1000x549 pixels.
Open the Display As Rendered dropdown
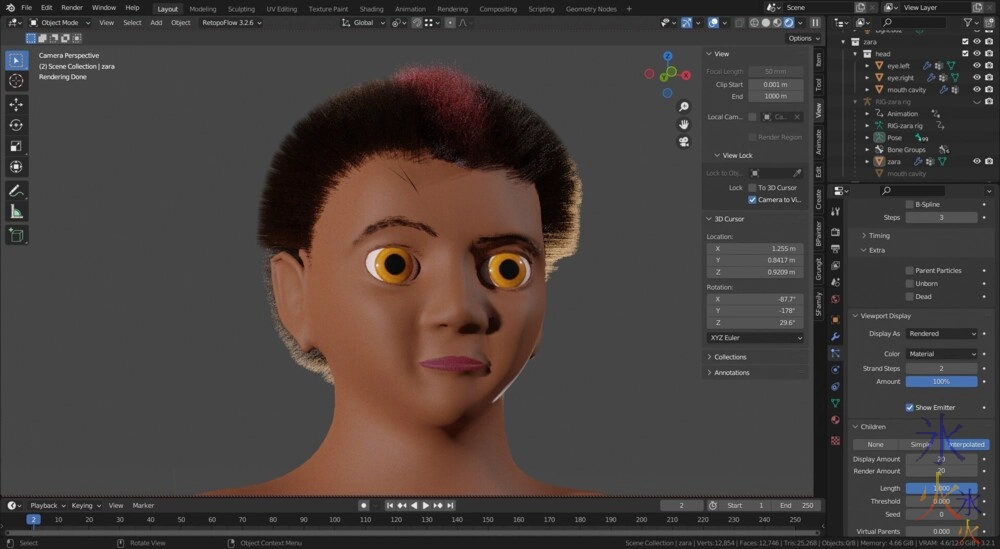941,334
